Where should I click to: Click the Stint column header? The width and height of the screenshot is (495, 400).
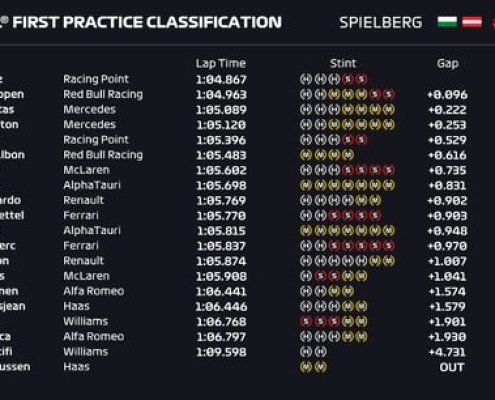343,63
